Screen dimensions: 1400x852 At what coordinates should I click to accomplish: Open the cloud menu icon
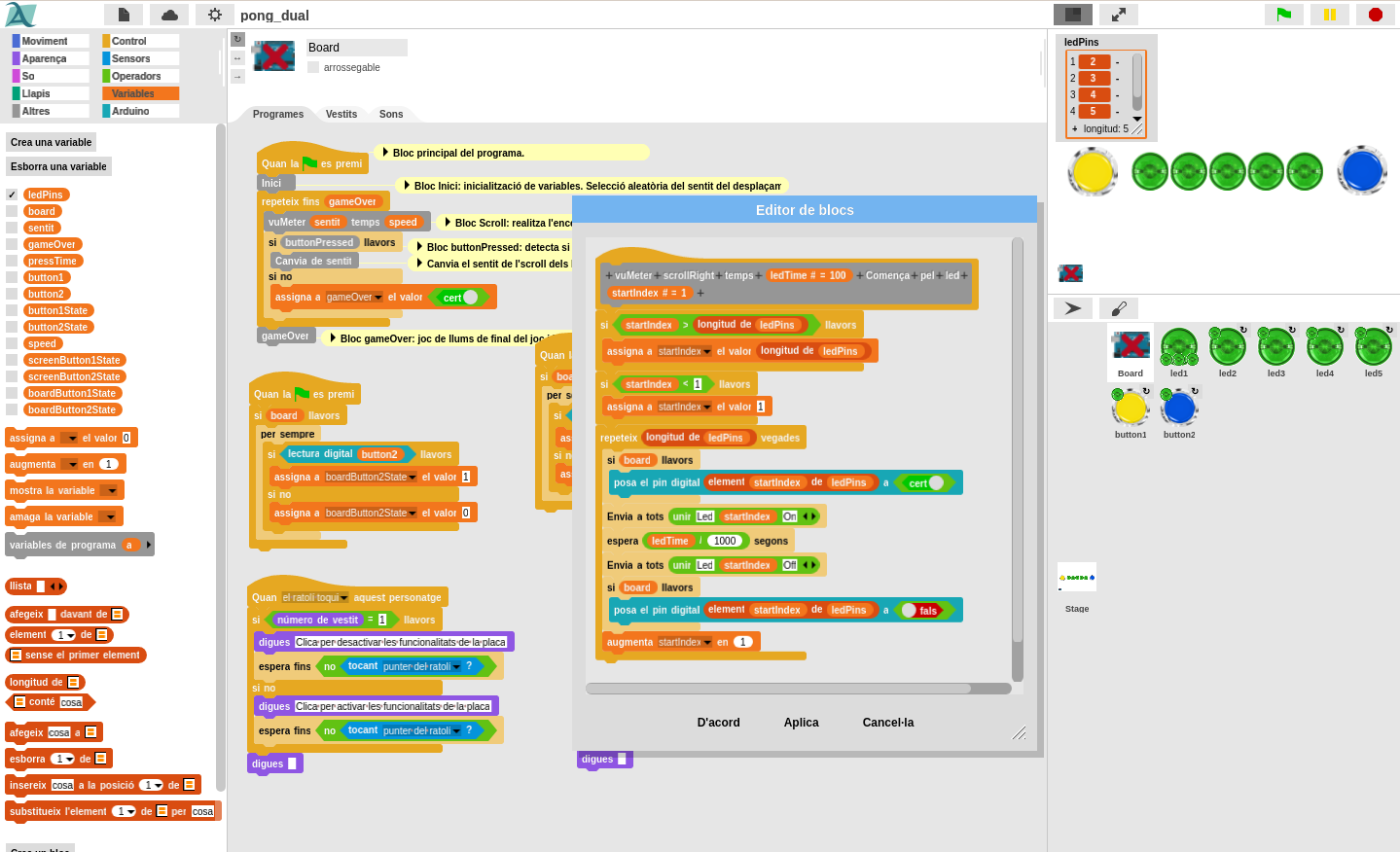click(x=169, y=15)
